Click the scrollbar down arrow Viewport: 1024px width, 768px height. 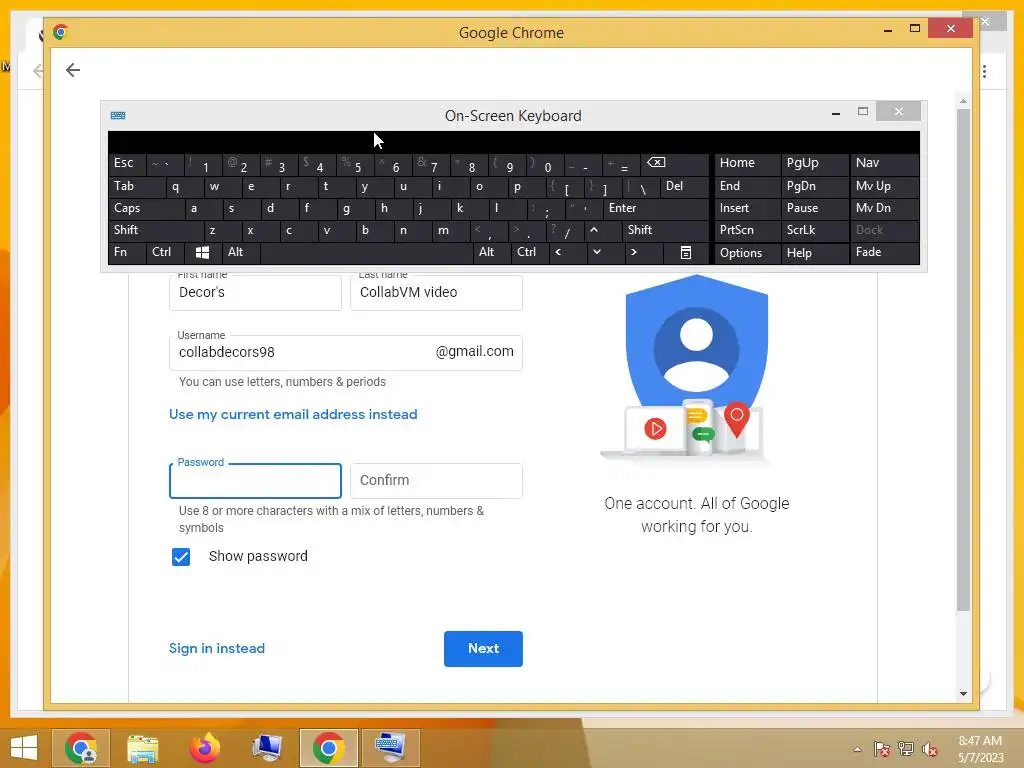pos(963,694)
